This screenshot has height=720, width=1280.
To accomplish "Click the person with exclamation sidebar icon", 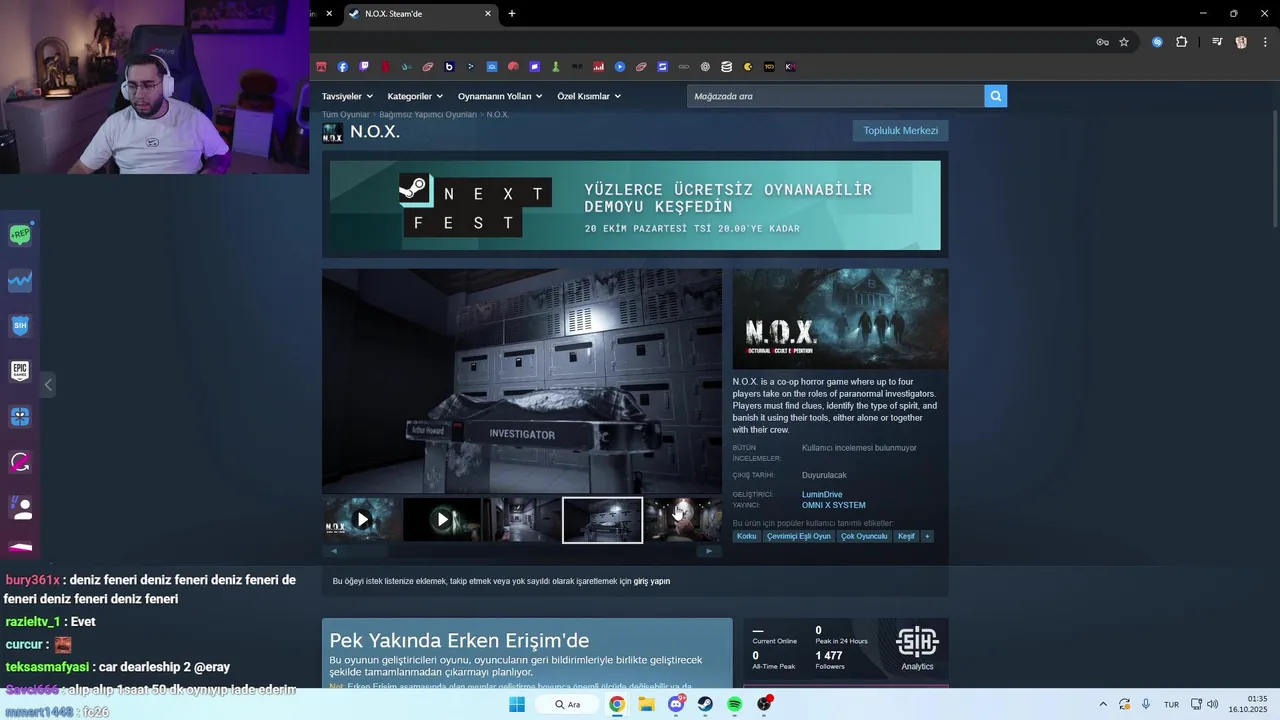I will pyautogui.click(x=20, y=508).
